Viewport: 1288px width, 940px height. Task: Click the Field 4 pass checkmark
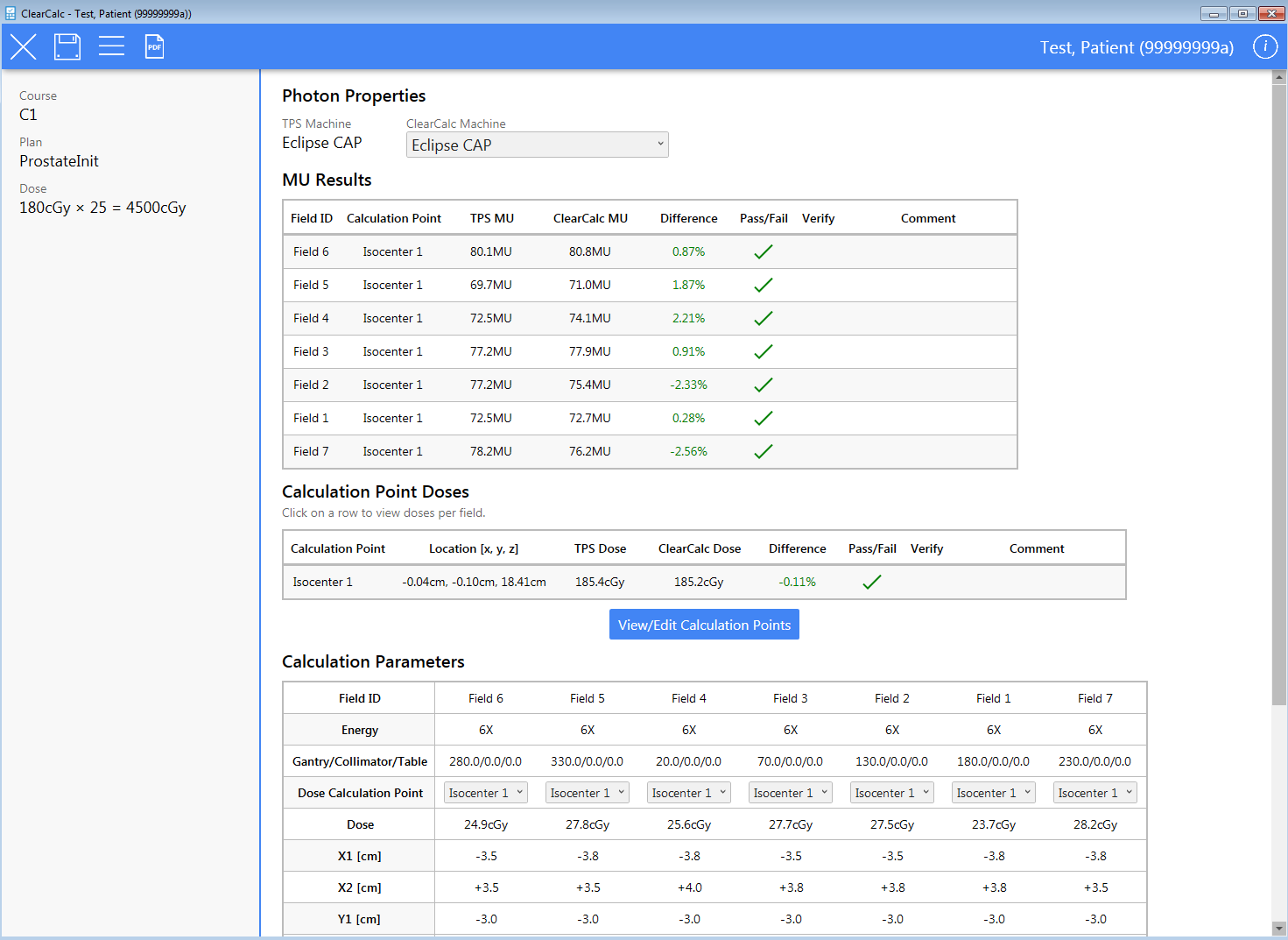point(764,318)
